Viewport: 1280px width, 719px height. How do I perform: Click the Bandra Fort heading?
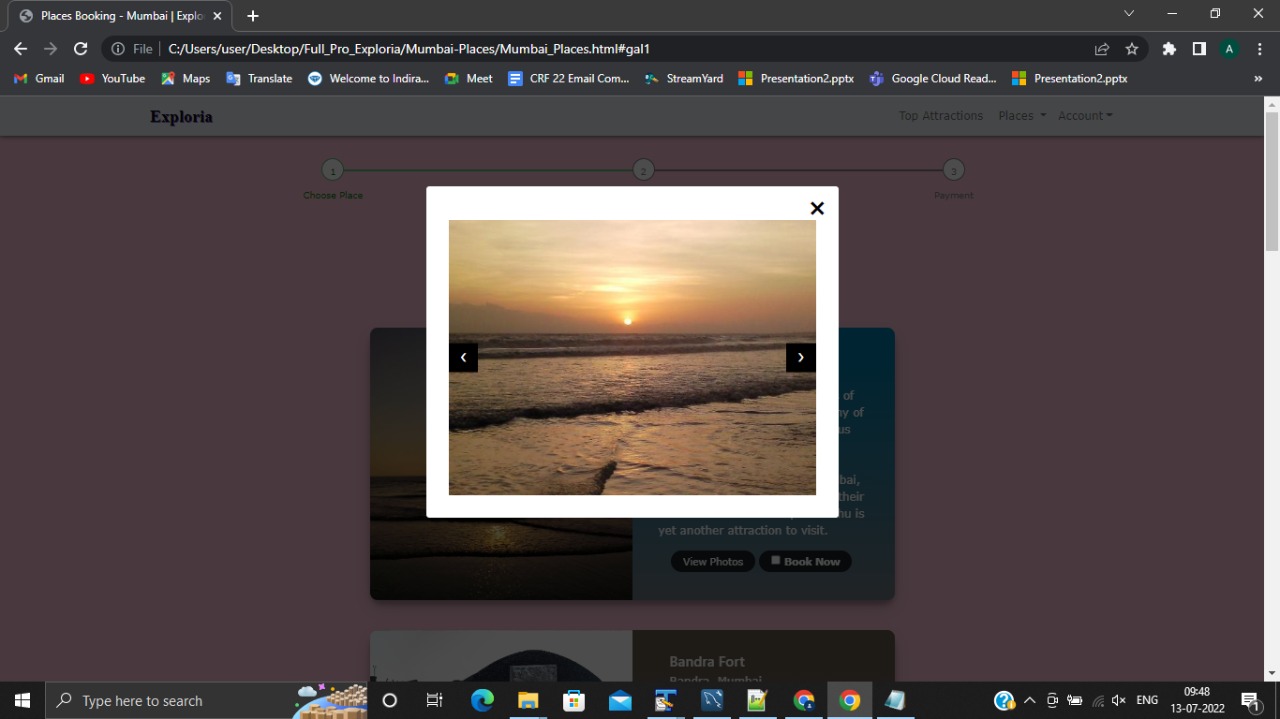[x=707, y=661]
